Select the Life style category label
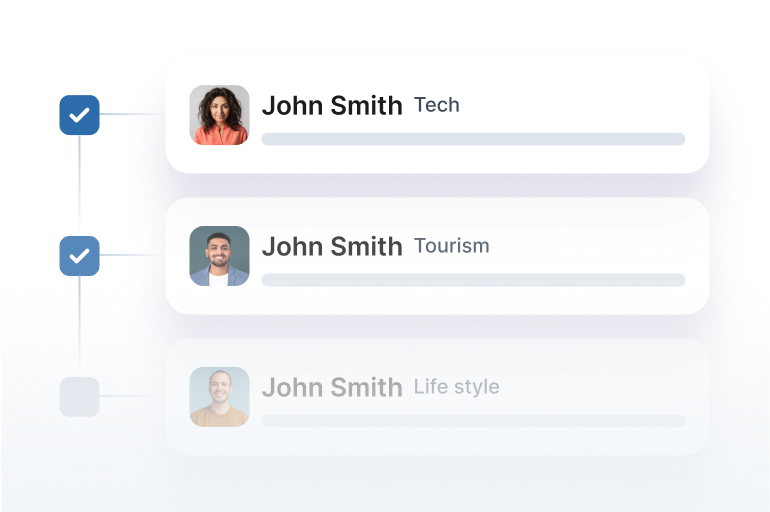 (457, 387)
